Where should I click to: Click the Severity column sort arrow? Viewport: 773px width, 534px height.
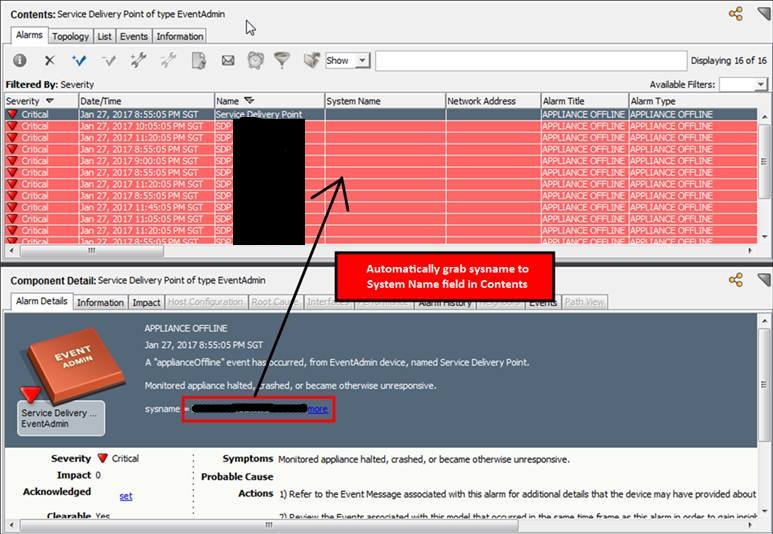pos(49,101)
